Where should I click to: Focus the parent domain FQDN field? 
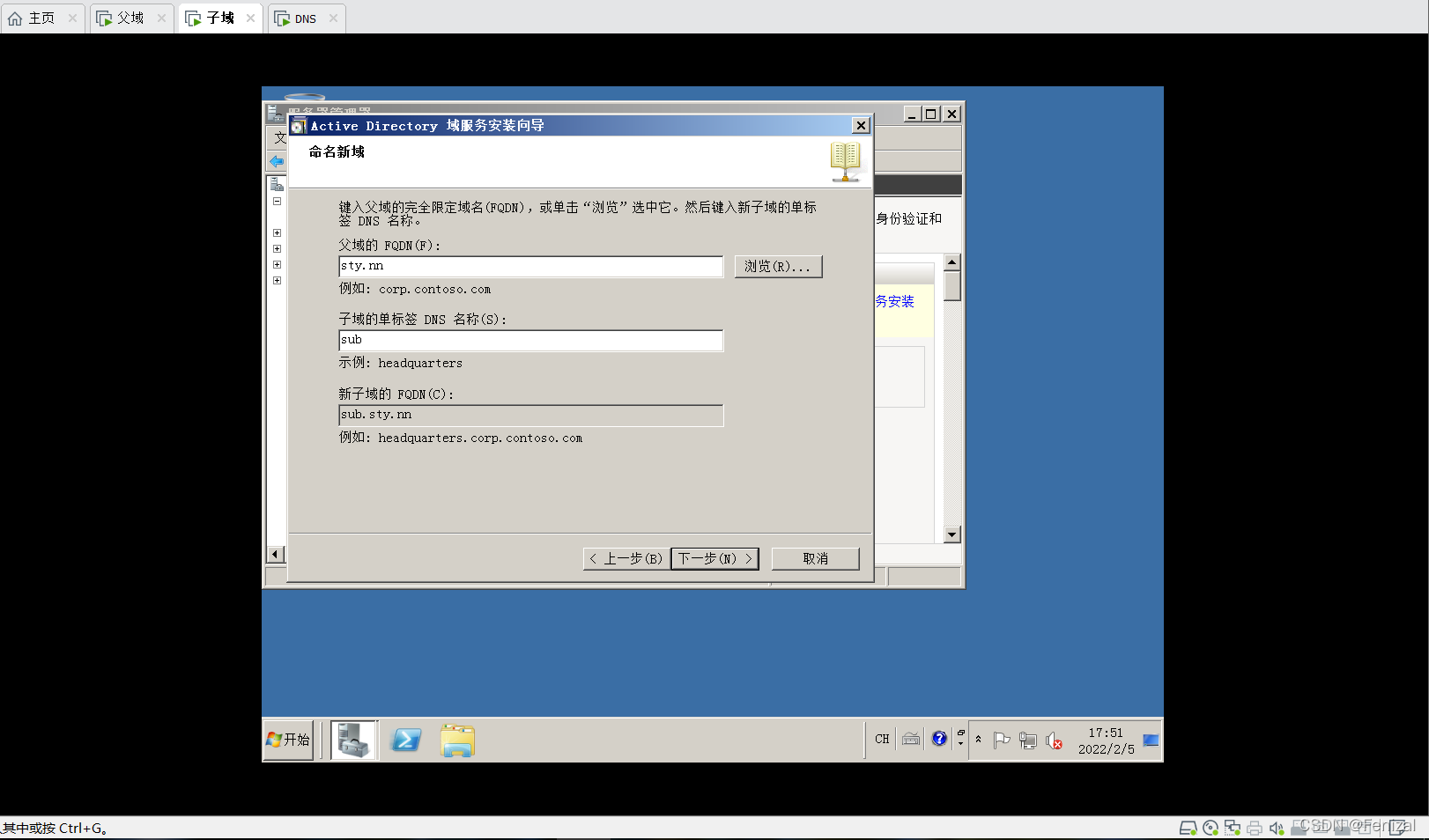pyautogui.click(x=530, y=266)
